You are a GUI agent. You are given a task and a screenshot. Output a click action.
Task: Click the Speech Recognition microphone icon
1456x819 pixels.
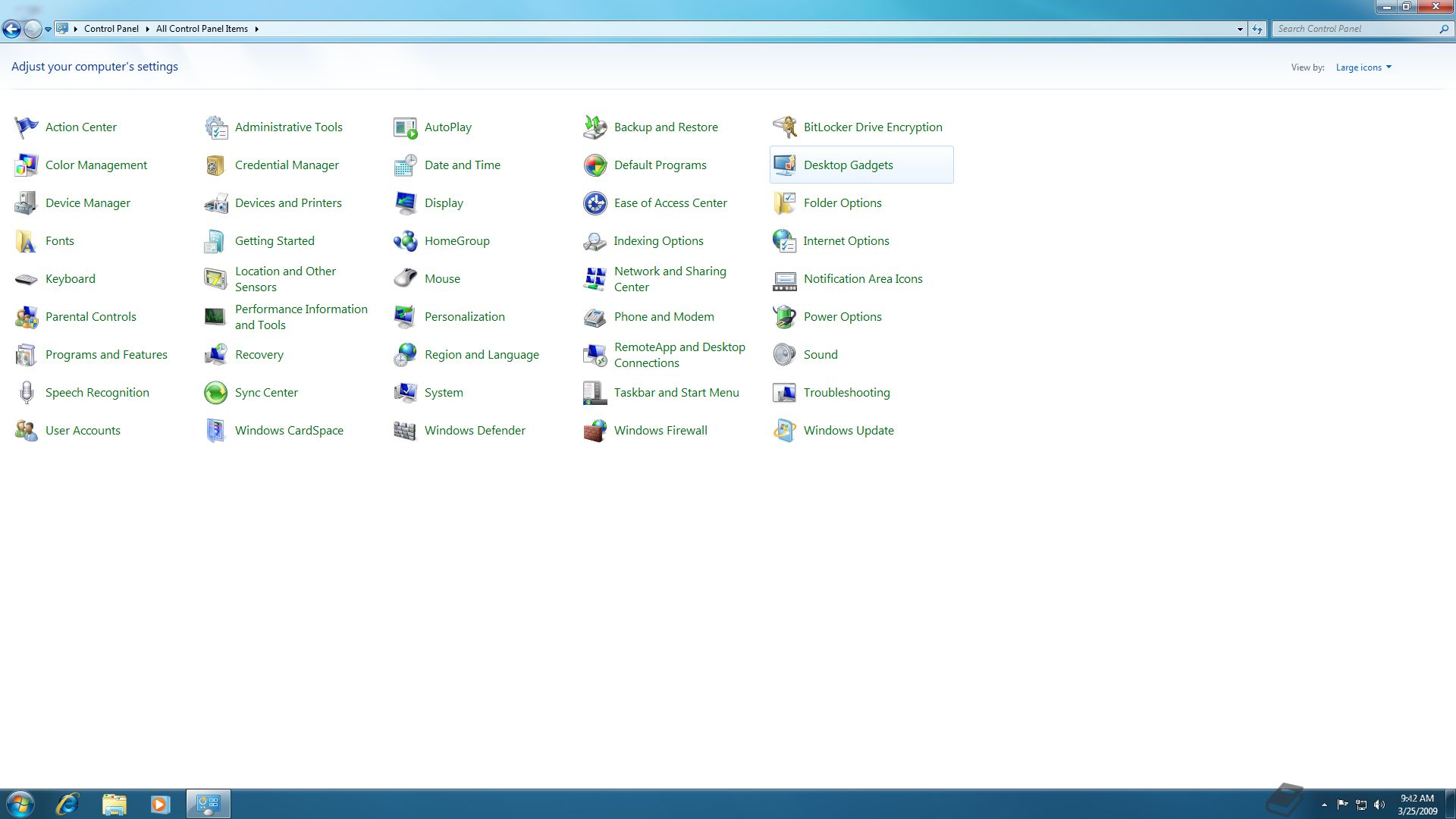(x=27, y=393)
